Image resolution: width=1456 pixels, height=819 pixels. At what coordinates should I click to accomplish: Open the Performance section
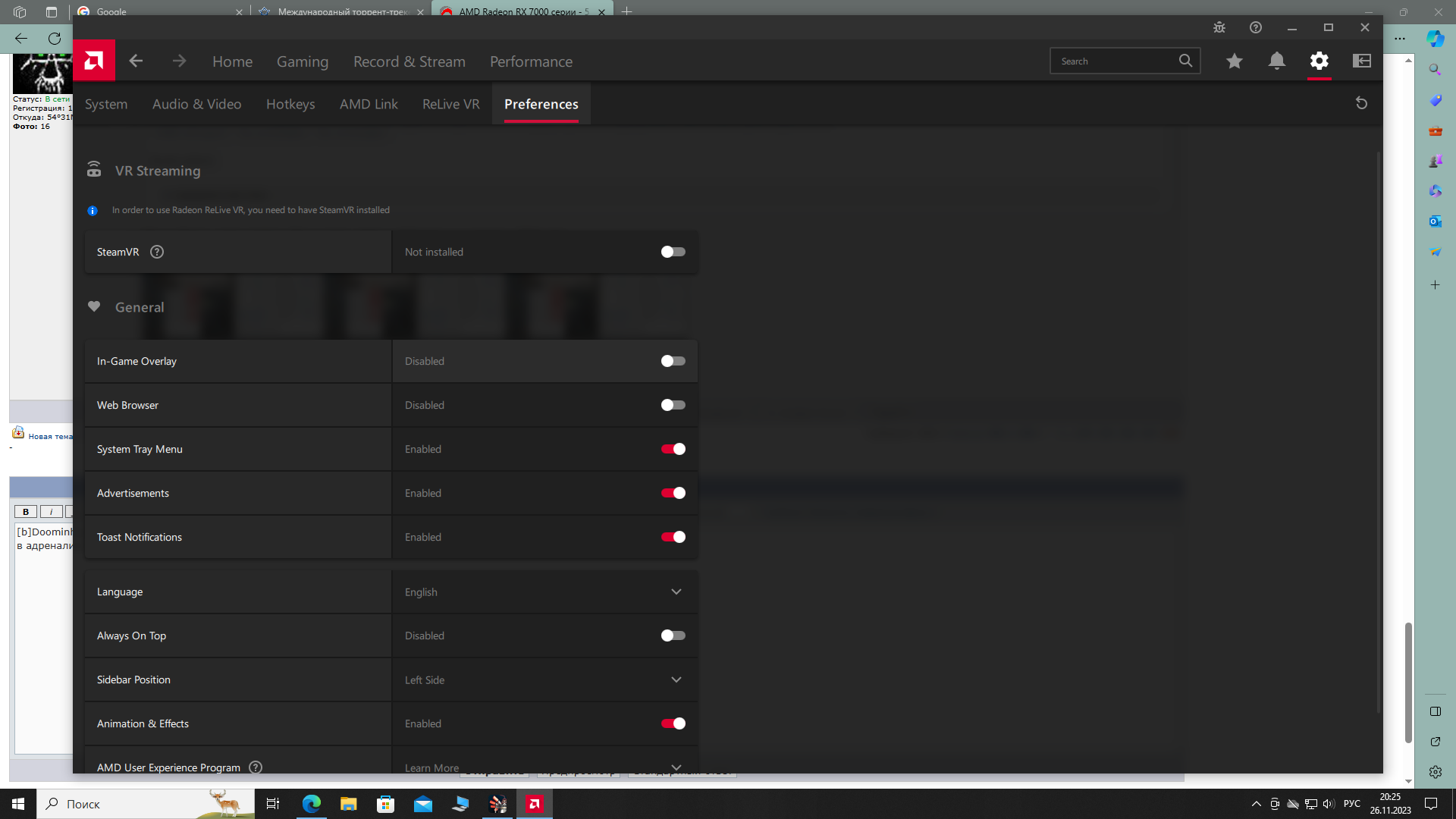[531, 61]
